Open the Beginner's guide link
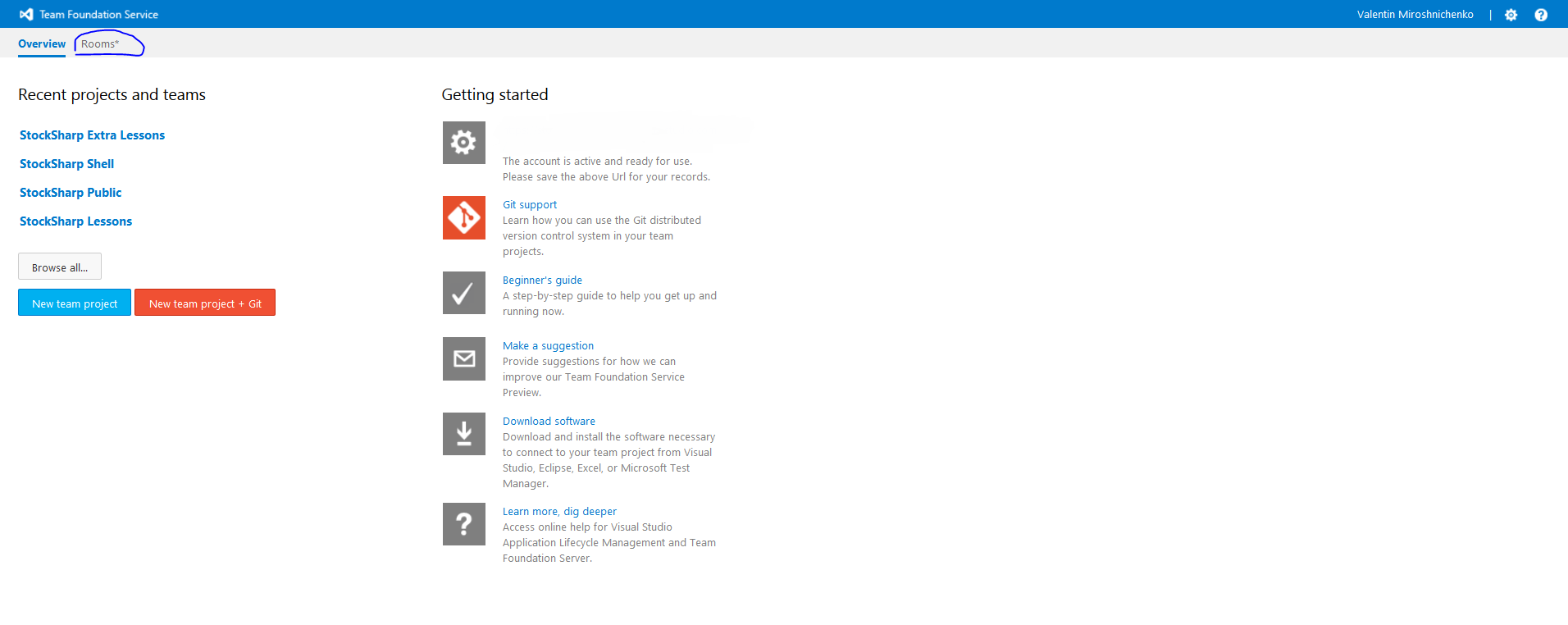Image resolution: width=1568 pixels, height=625 pixels. click(x=542, y=281)
